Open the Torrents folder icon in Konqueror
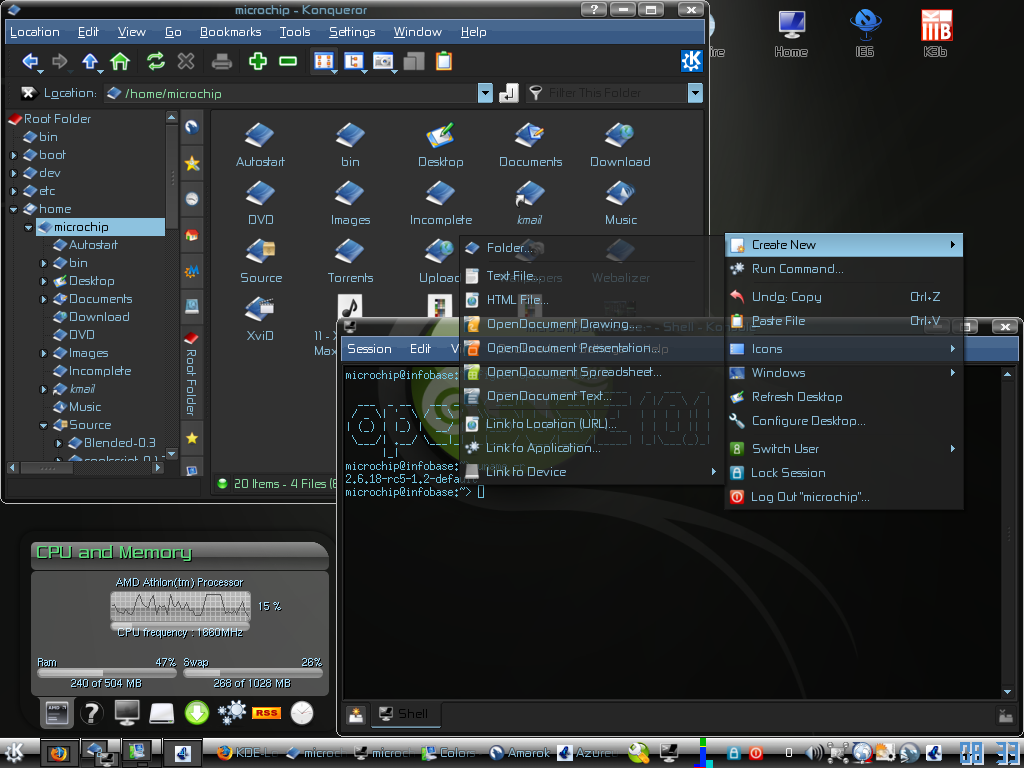Image resolution: width=1024 pixels, height=768 pixels. (351, 261)
